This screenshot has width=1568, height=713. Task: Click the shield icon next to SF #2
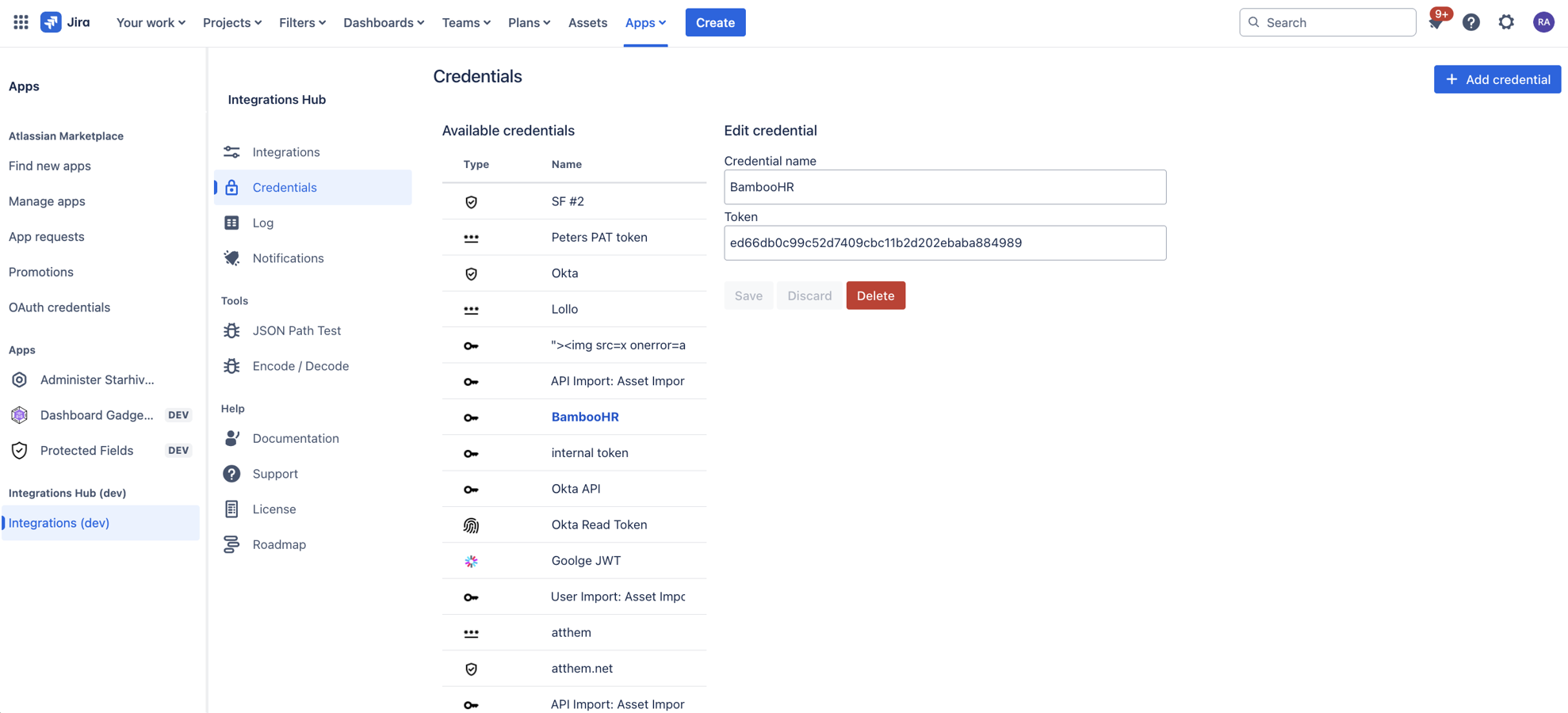(472, 201)
